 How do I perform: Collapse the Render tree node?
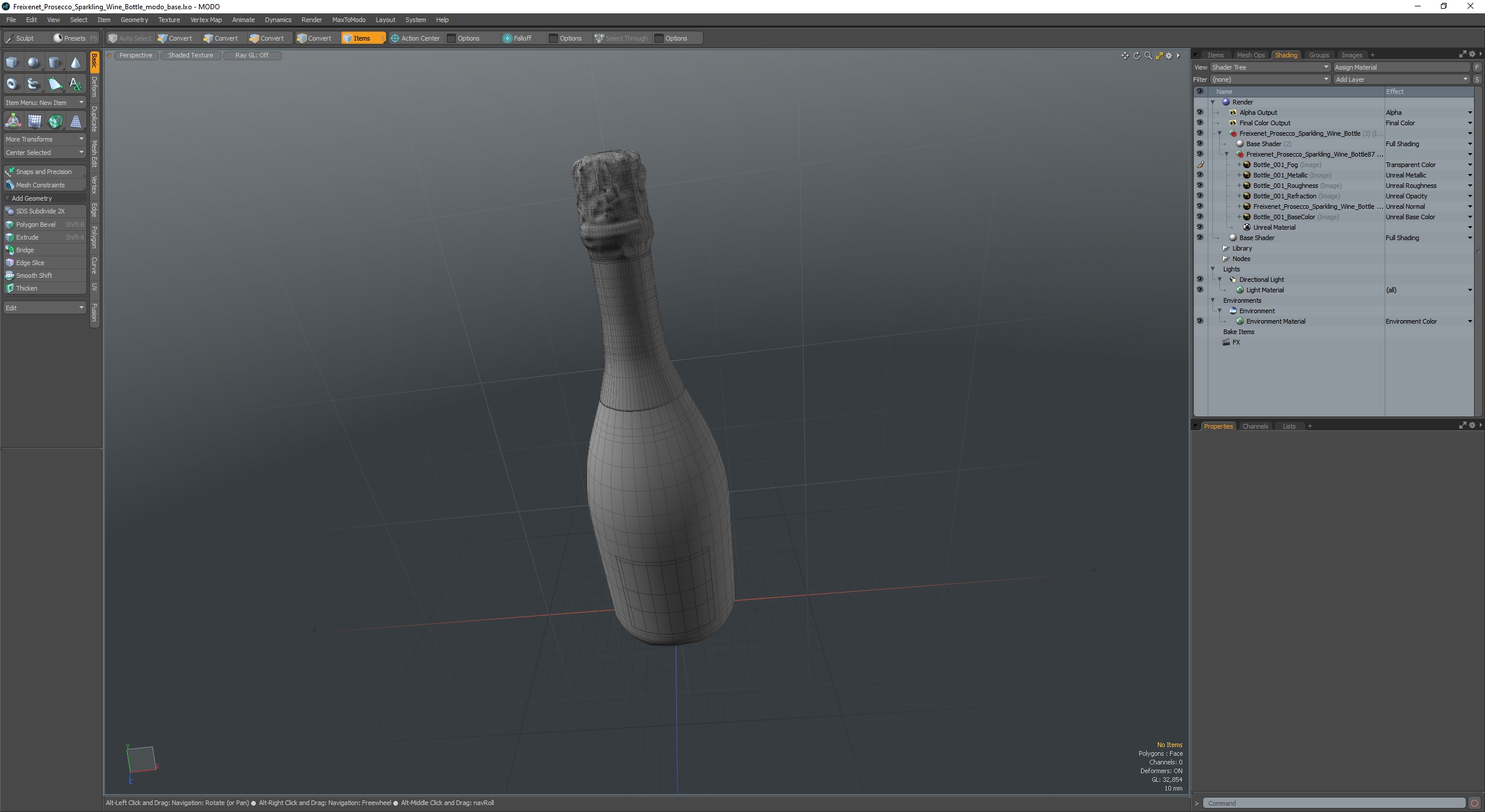pos(1212,102)
